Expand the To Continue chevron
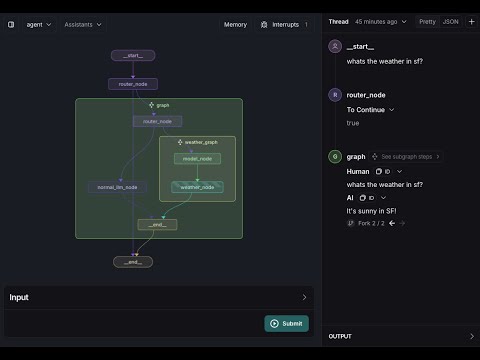The width and height of the screenshot is (480, 360). pyautogui.click(x=392, y=110)
